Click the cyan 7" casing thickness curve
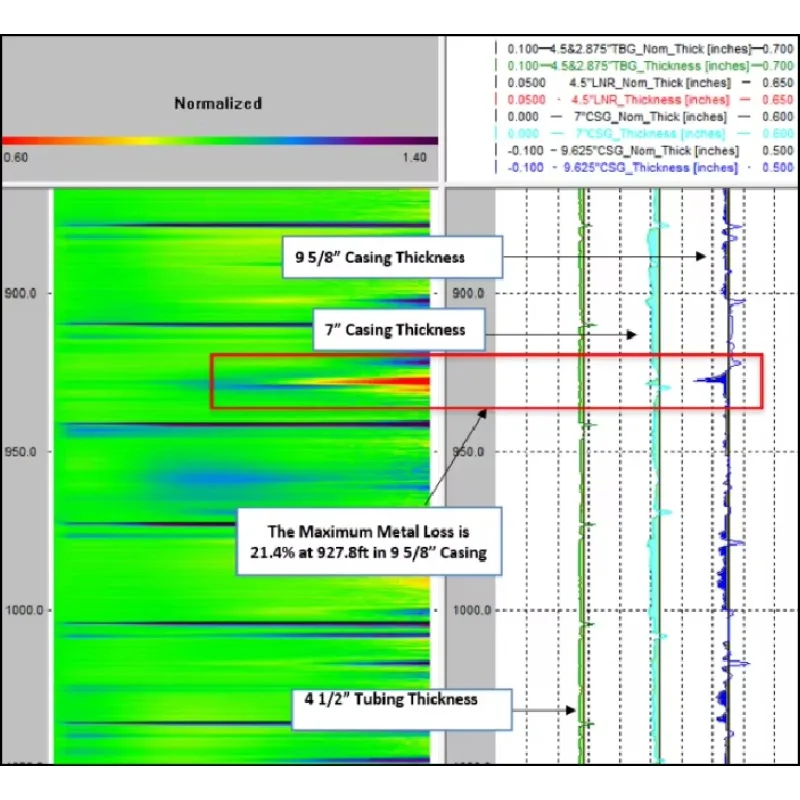 (x=655, y=474)
